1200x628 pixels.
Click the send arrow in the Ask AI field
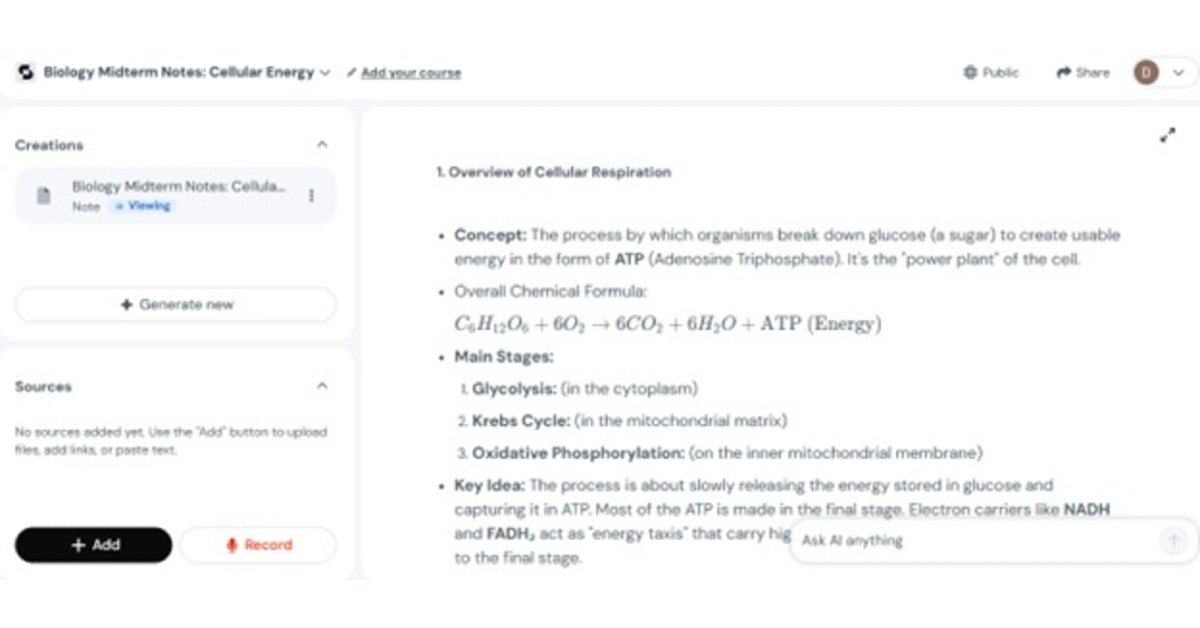[x=1173, y=540]
